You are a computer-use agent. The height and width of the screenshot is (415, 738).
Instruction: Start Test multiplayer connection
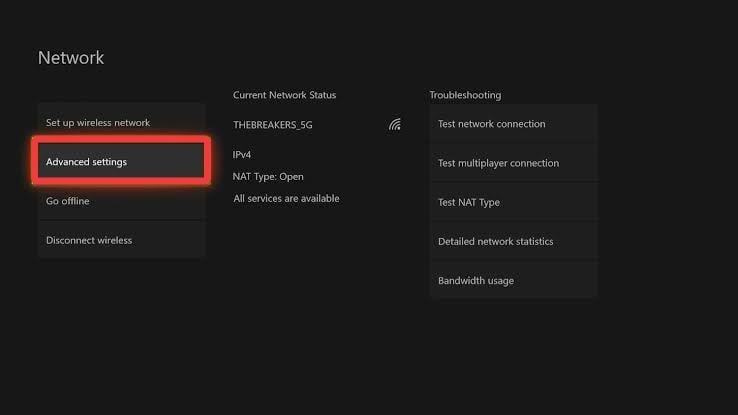coord(513,163)
